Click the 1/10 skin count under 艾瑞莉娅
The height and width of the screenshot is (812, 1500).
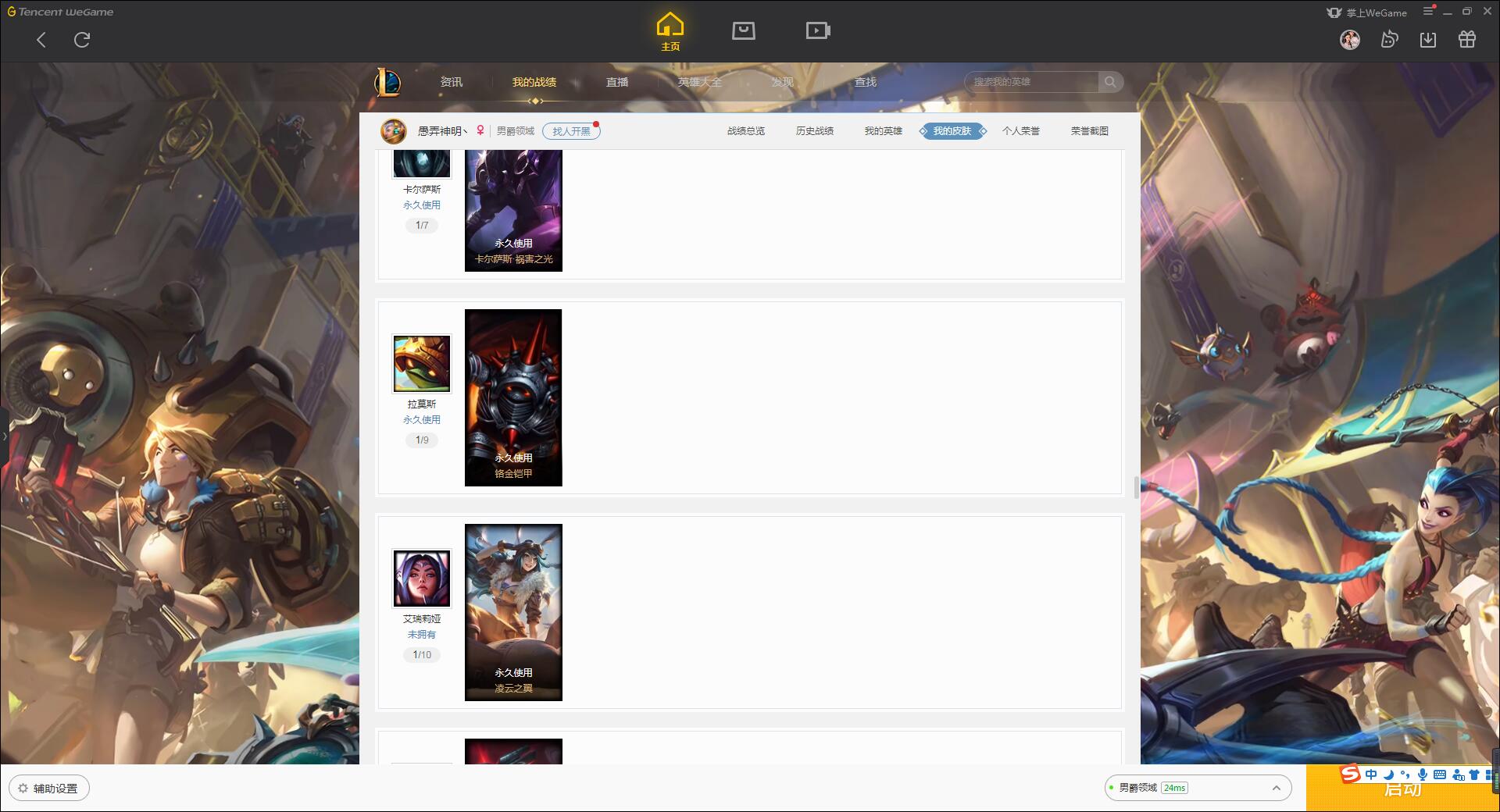tap(422, 655)
